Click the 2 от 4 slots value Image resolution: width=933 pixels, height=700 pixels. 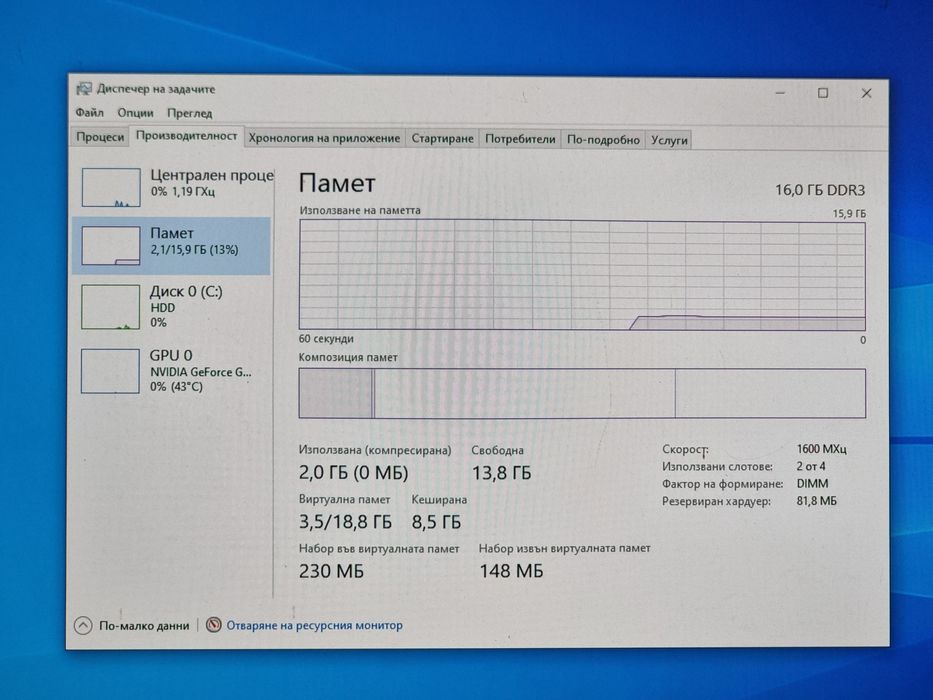pos(811,466)
